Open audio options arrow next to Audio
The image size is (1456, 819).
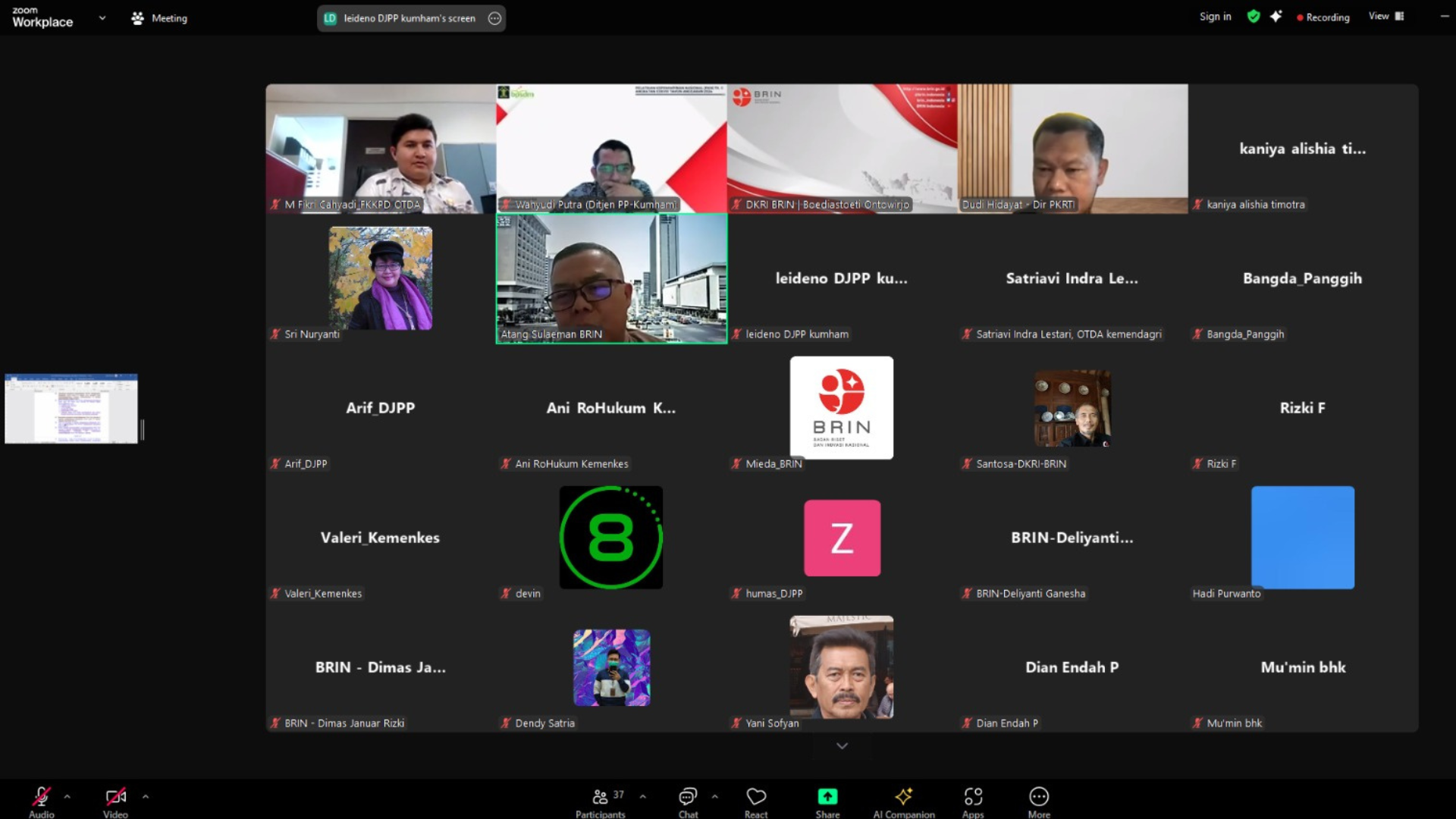pos(67,796)
